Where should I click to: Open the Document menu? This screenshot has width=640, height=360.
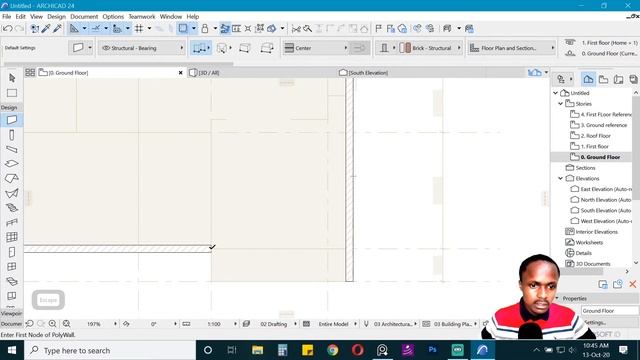pyautogui.click(x=84, y=17)
